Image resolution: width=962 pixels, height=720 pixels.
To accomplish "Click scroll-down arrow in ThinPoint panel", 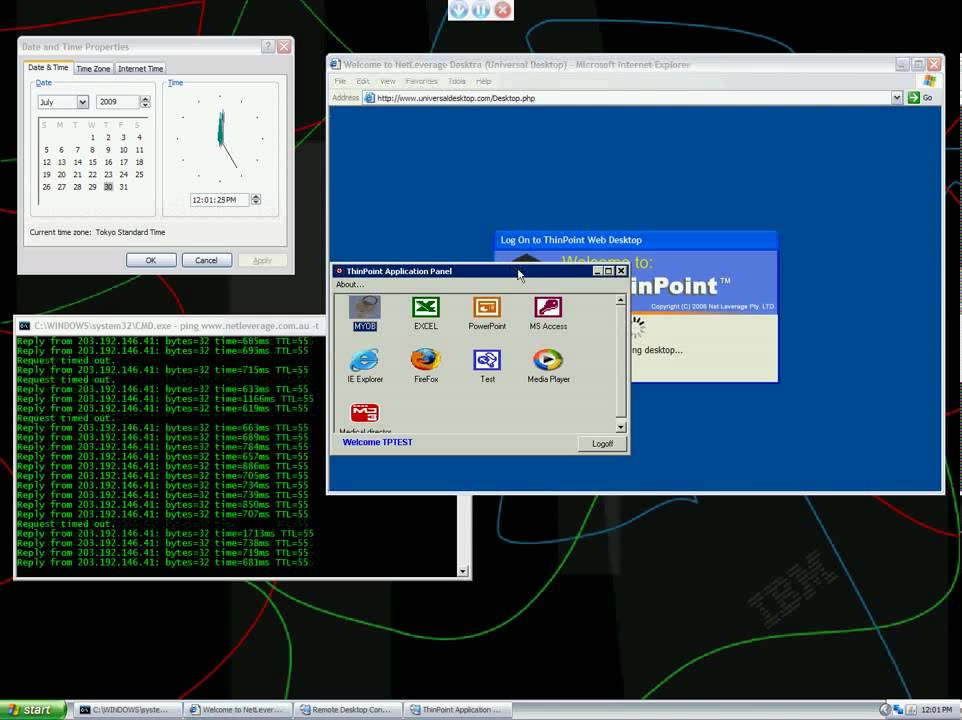I will (x=620, y=427).
